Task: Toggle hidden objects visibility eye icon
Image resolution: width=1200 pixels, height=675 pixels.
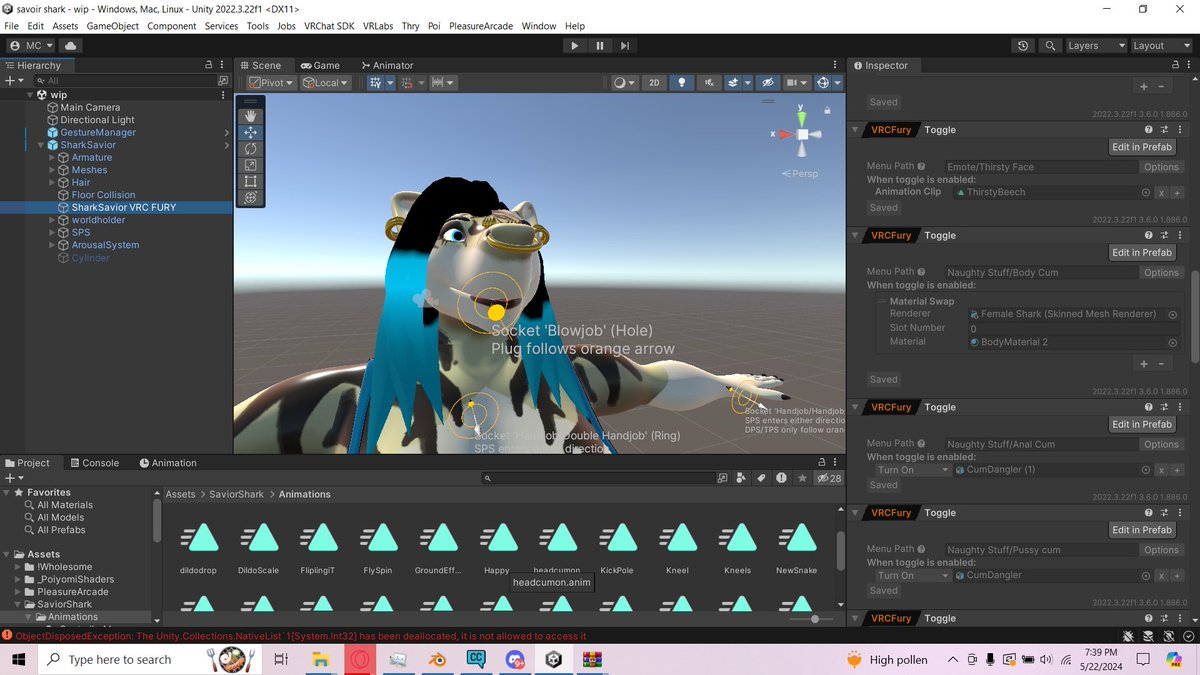Action: pos(767,83)
